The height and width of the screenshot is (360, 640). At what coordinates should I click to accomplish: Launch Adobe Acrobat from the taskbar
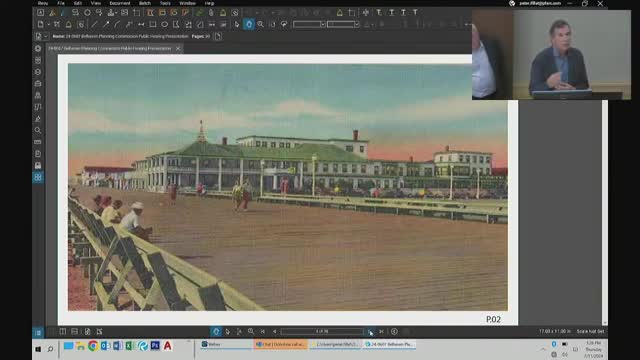(x=167, y=346)
